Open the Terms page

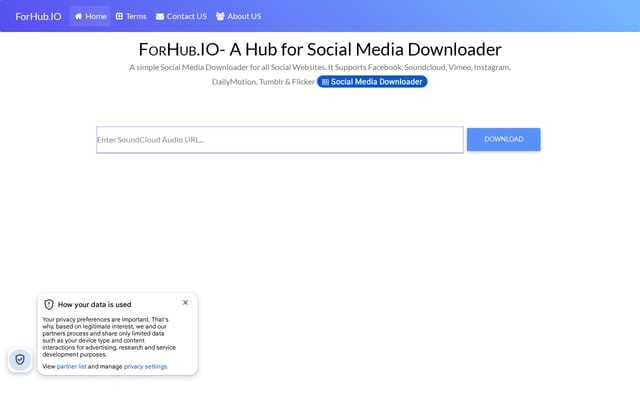click(131, 16)
